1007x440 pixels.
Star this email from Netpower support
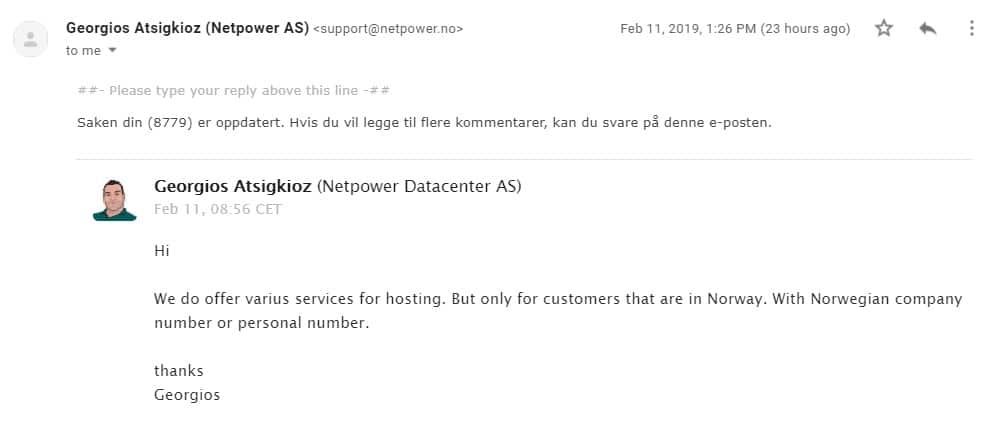[x=884, y=28]
